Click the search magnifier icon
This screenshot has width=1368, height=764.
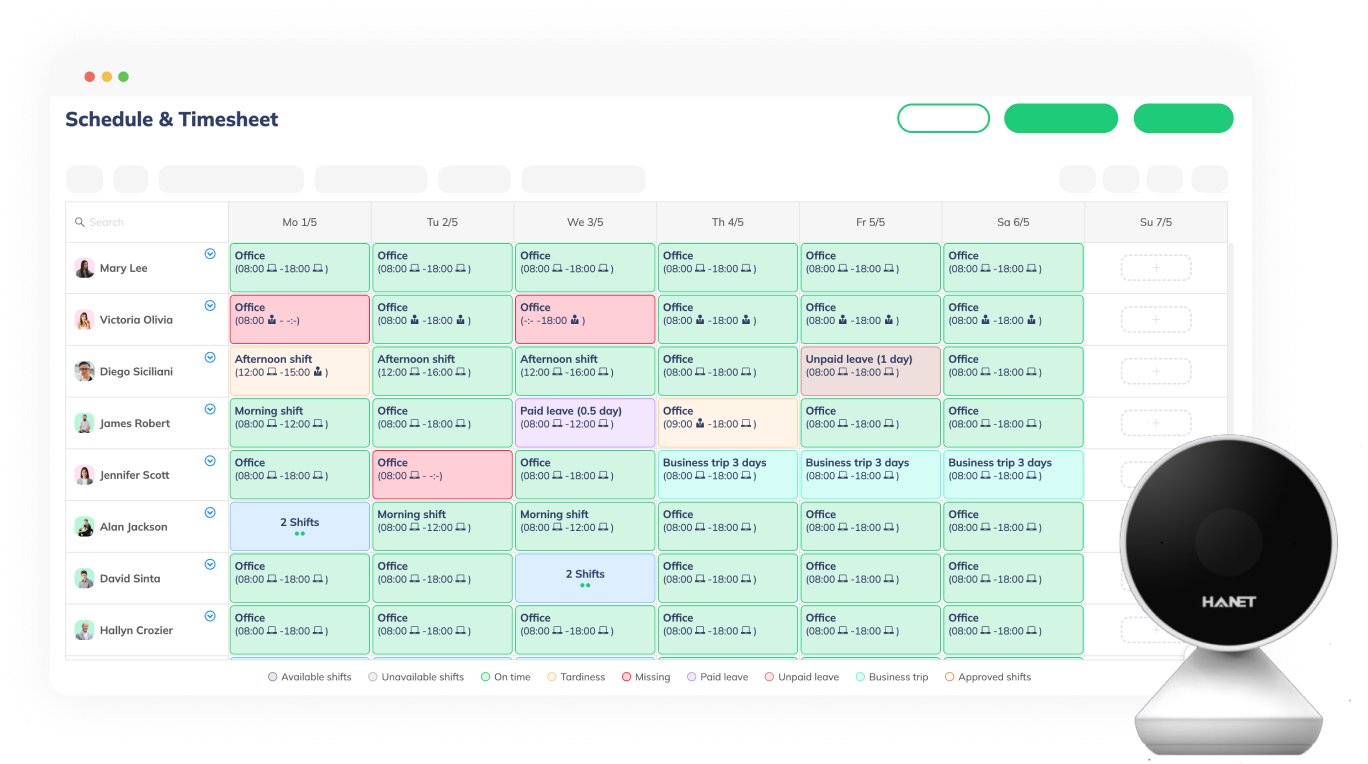(80, 222)
